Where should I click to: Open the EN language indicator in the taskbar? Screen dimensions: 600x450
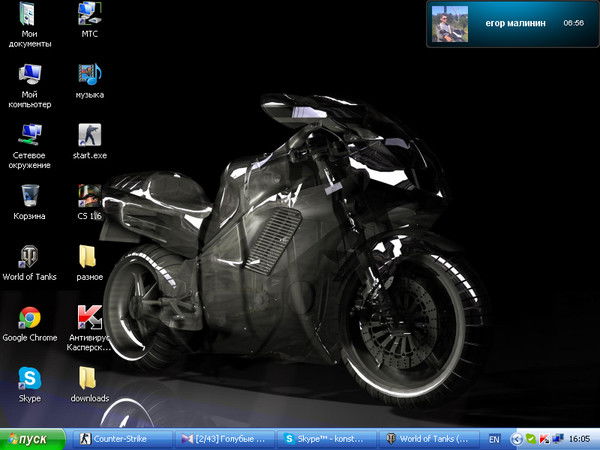pyautogui.click(x=494, y=439)
